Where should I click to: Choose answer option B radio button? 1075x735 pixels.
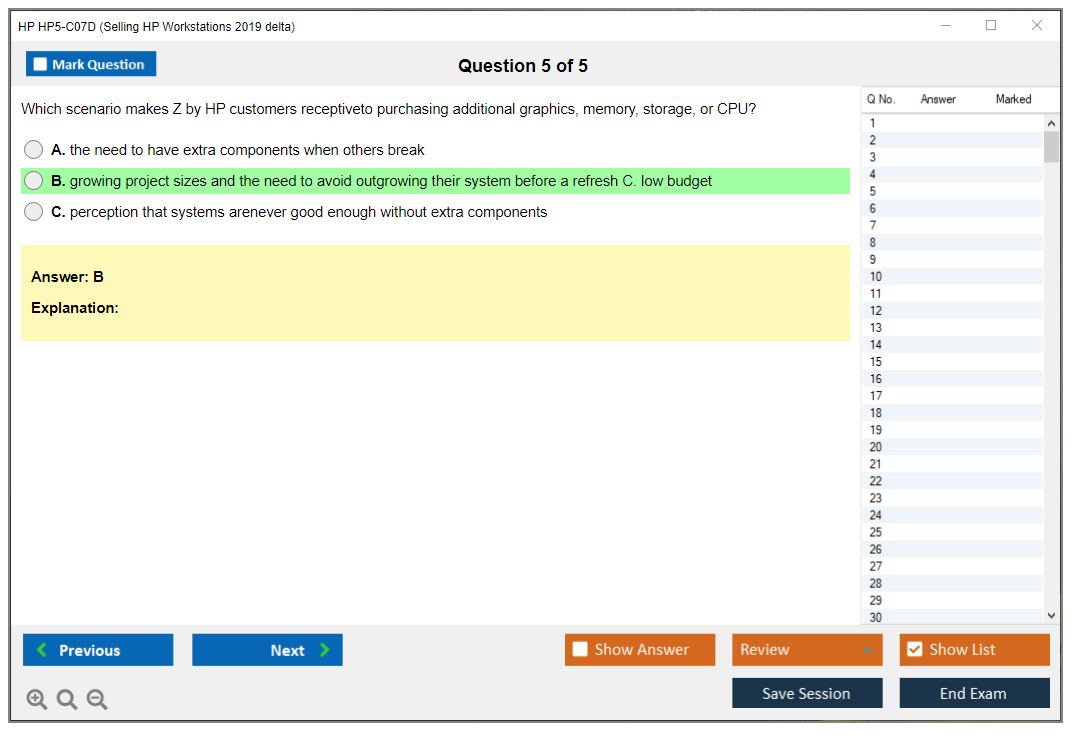click(x=34, y=181)
